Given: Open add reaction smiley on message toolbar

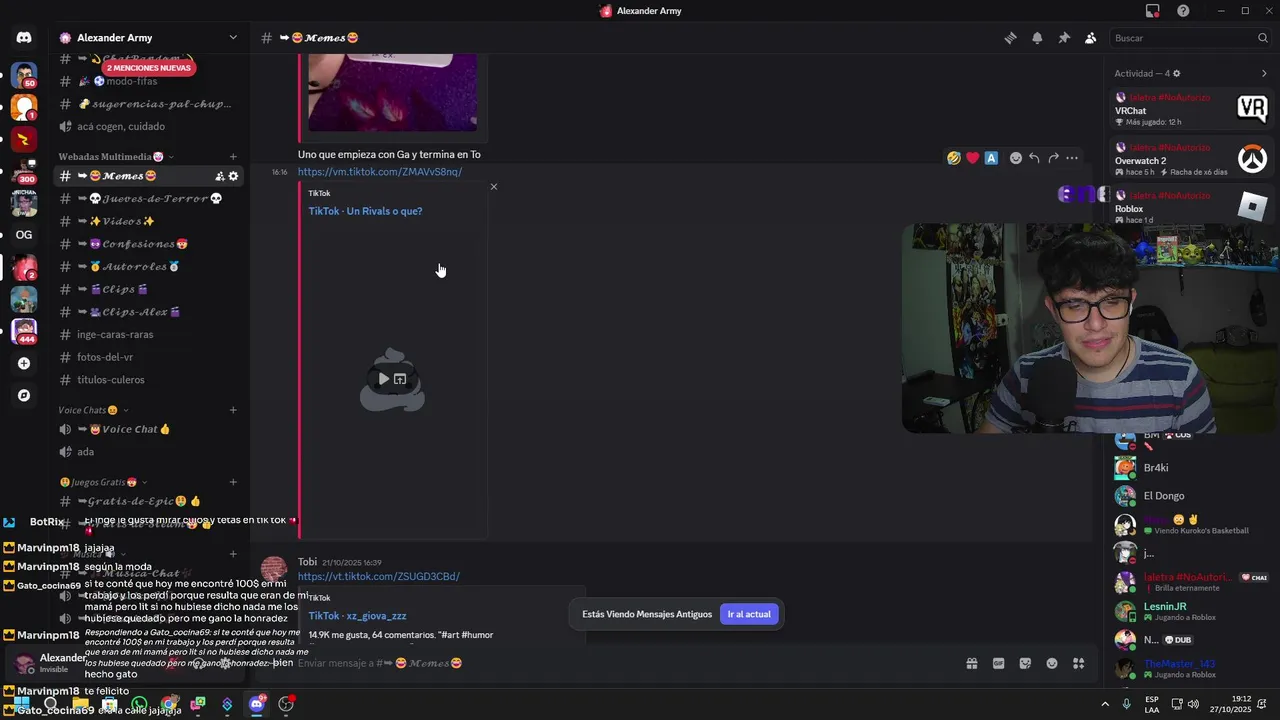Looking at the screenshot, I should (1016, 158).
